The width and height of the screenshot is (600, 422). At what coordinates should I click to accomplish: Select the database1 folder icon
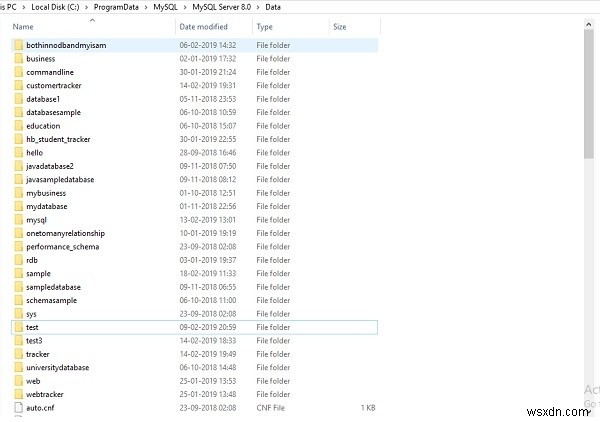pos(18,99)
